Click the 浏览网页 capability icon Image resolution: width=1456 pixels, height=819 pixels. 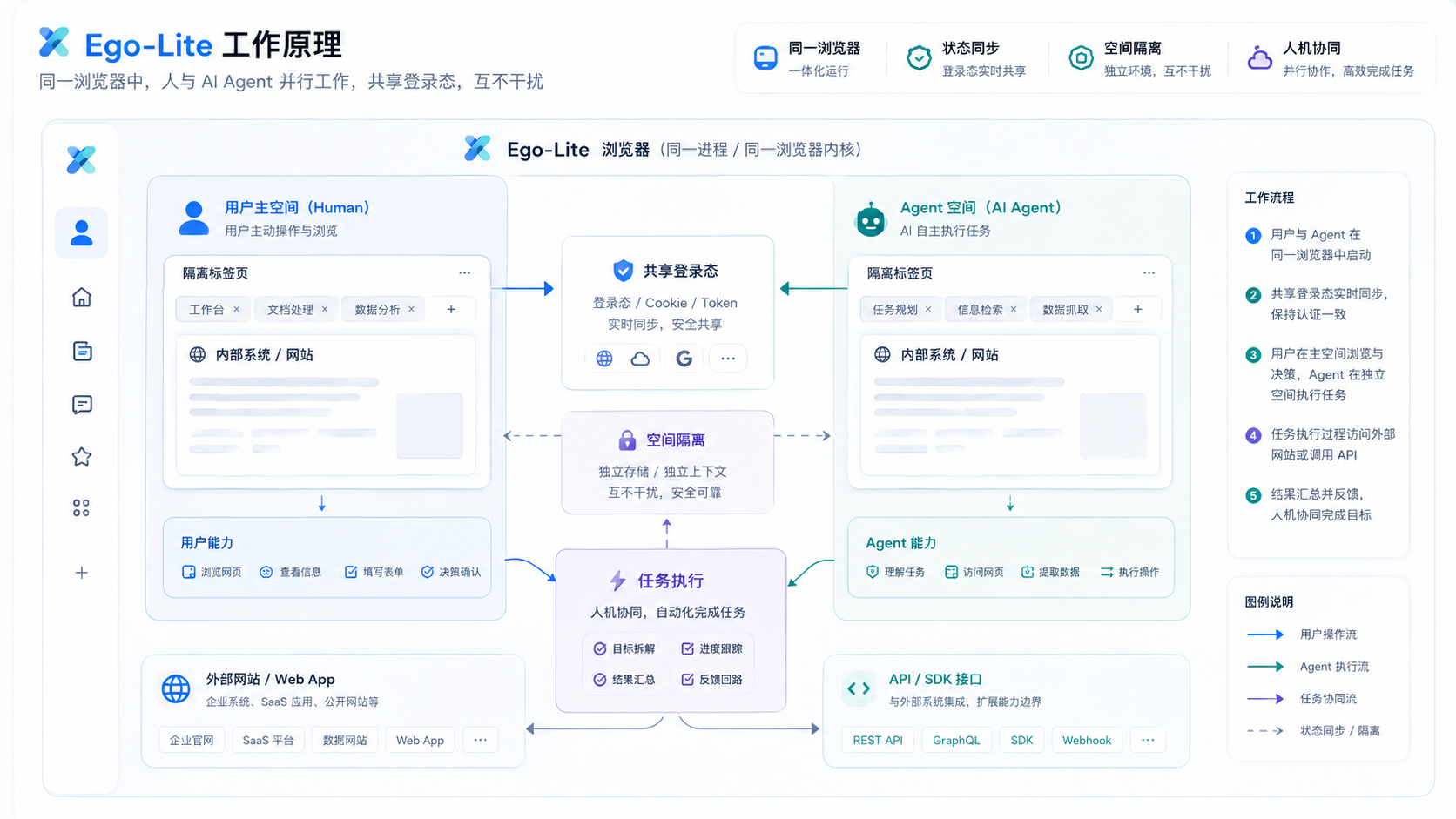(188, 572)
